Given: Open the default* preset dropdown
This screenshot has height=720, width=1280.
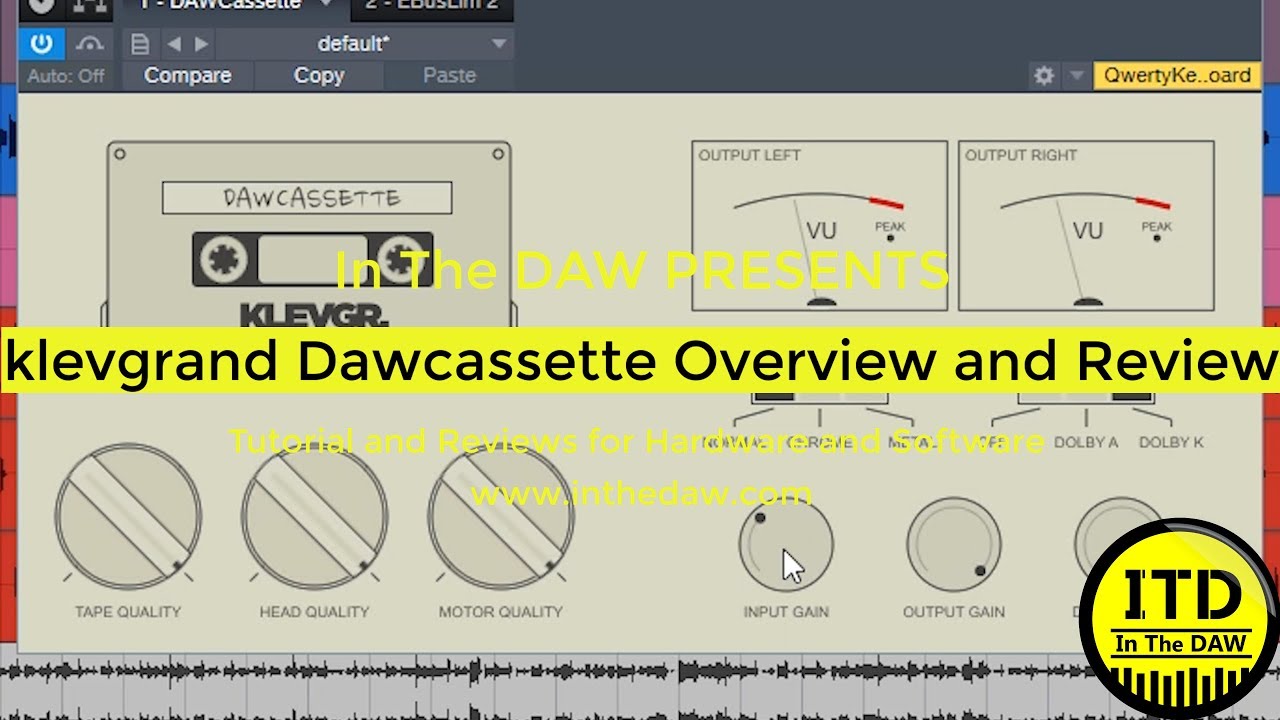Looking at the screenshot, I should [x=365, y=44].
